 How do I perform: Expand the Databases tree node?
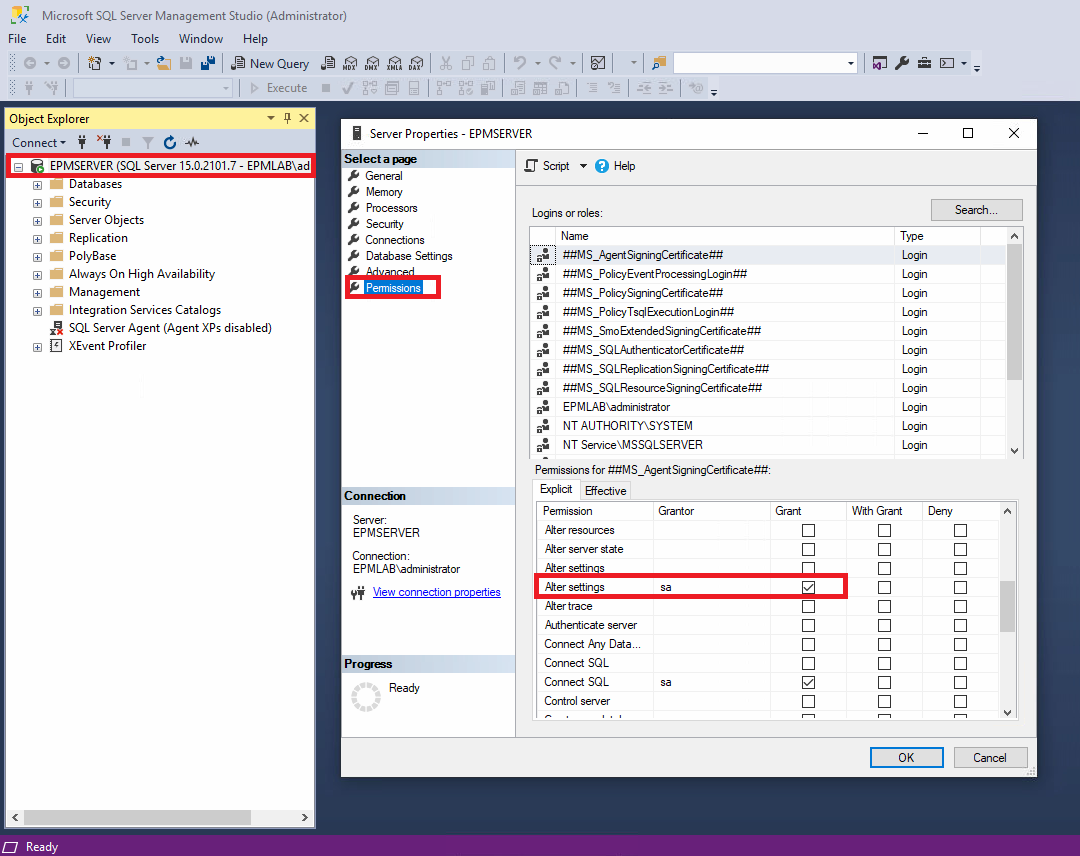pyautogui.click(x=37, y=185)
